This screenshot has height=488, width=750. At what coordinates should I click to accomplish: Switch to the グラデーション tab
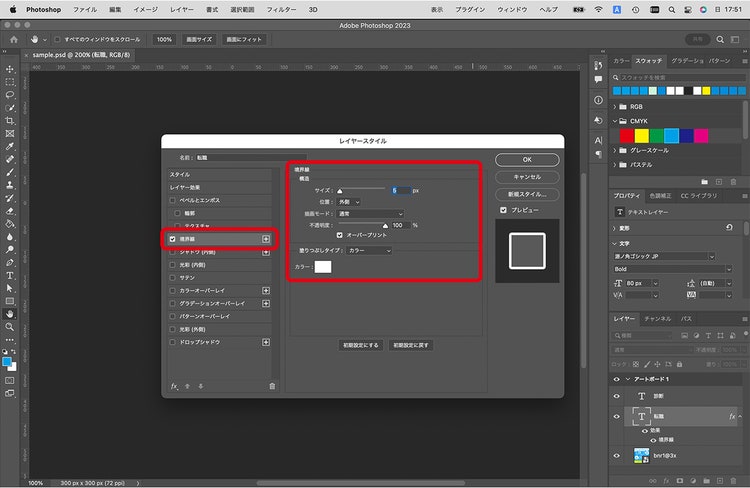(687, 61)
